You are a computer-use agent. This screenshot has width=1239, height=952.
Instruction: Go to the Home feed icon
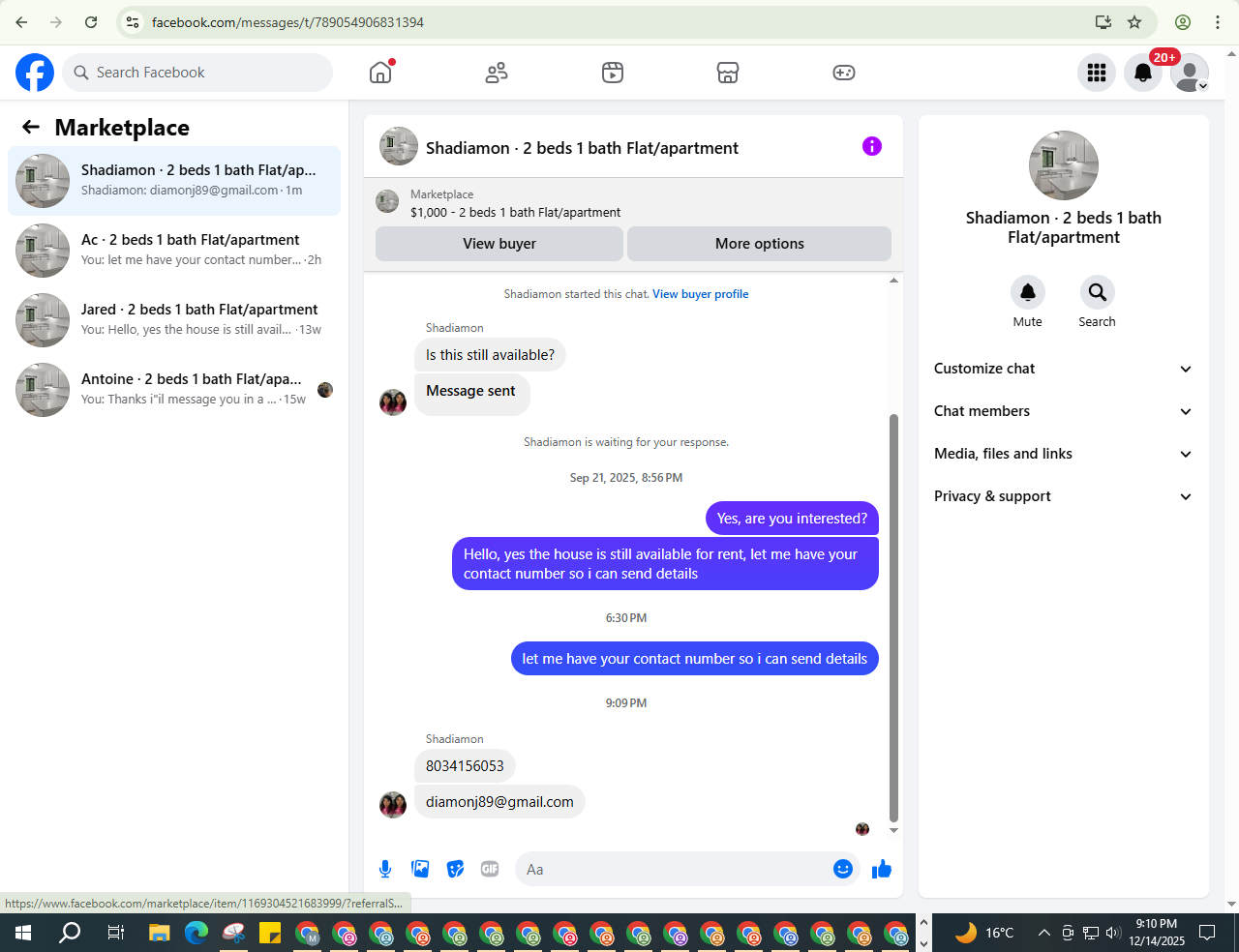[380, 73]
